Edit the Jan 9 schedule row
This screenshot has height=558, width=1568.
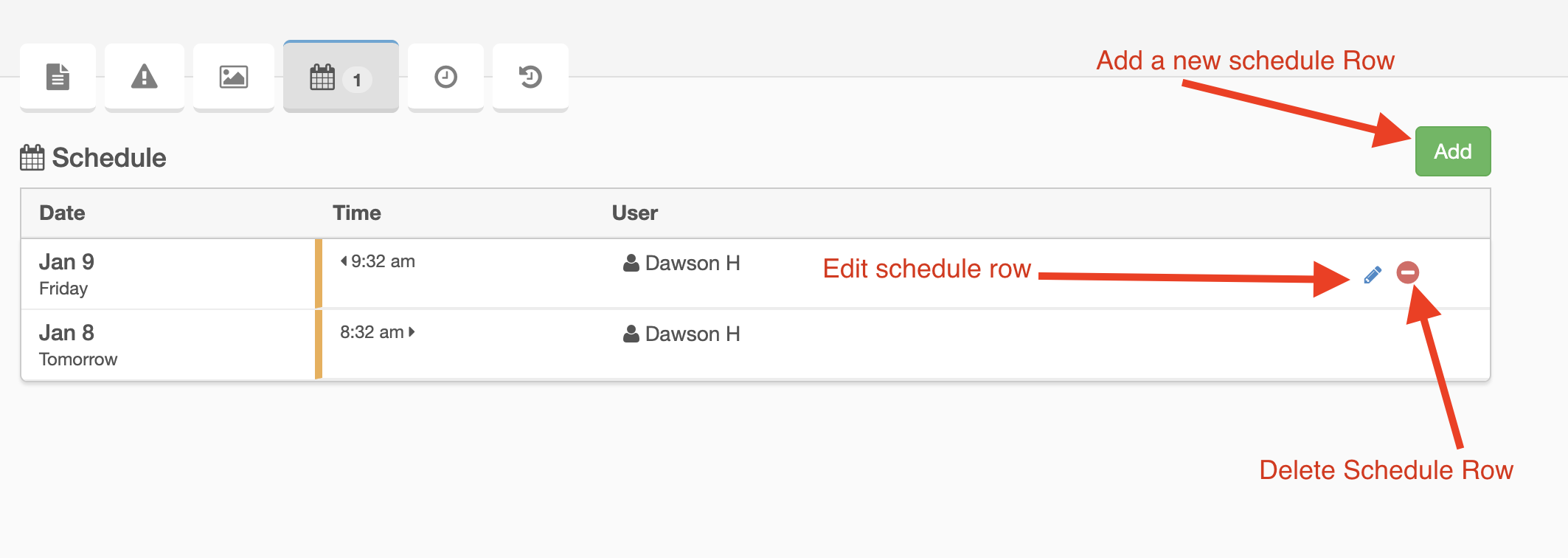(x=1373, y=275)
